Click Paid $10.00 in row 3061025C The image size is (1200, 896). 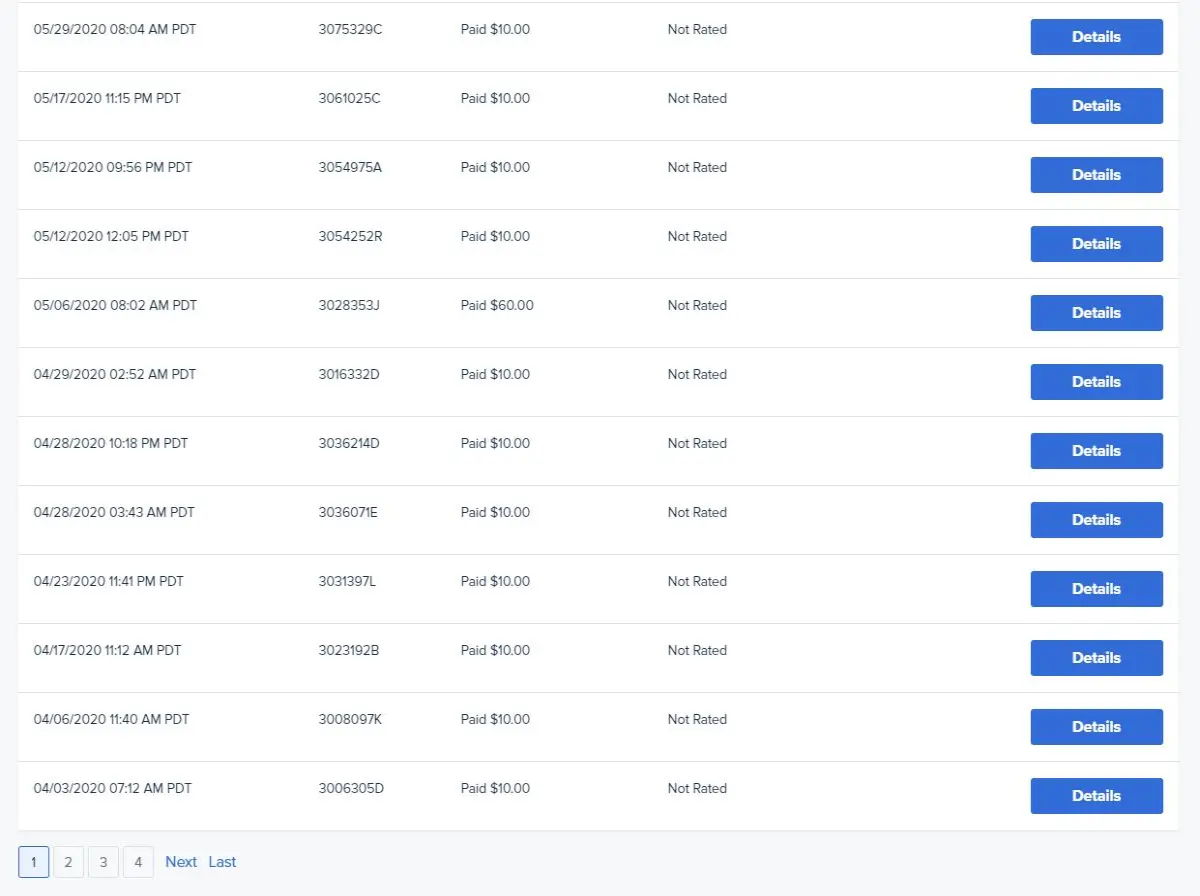coord(495,99)
